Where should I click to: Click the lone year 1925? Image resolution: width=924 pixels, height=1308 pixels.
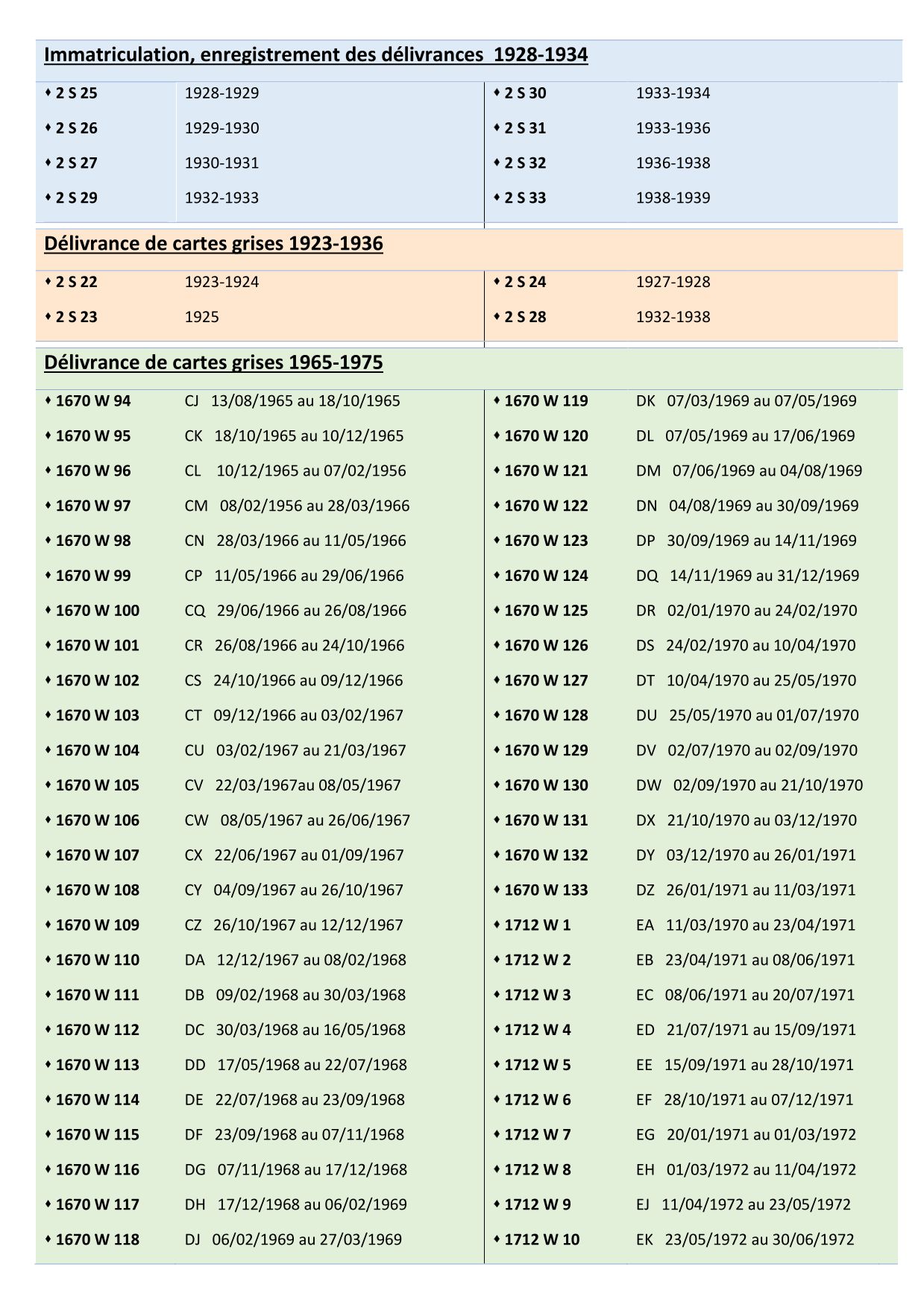click(x=201, y=317)
